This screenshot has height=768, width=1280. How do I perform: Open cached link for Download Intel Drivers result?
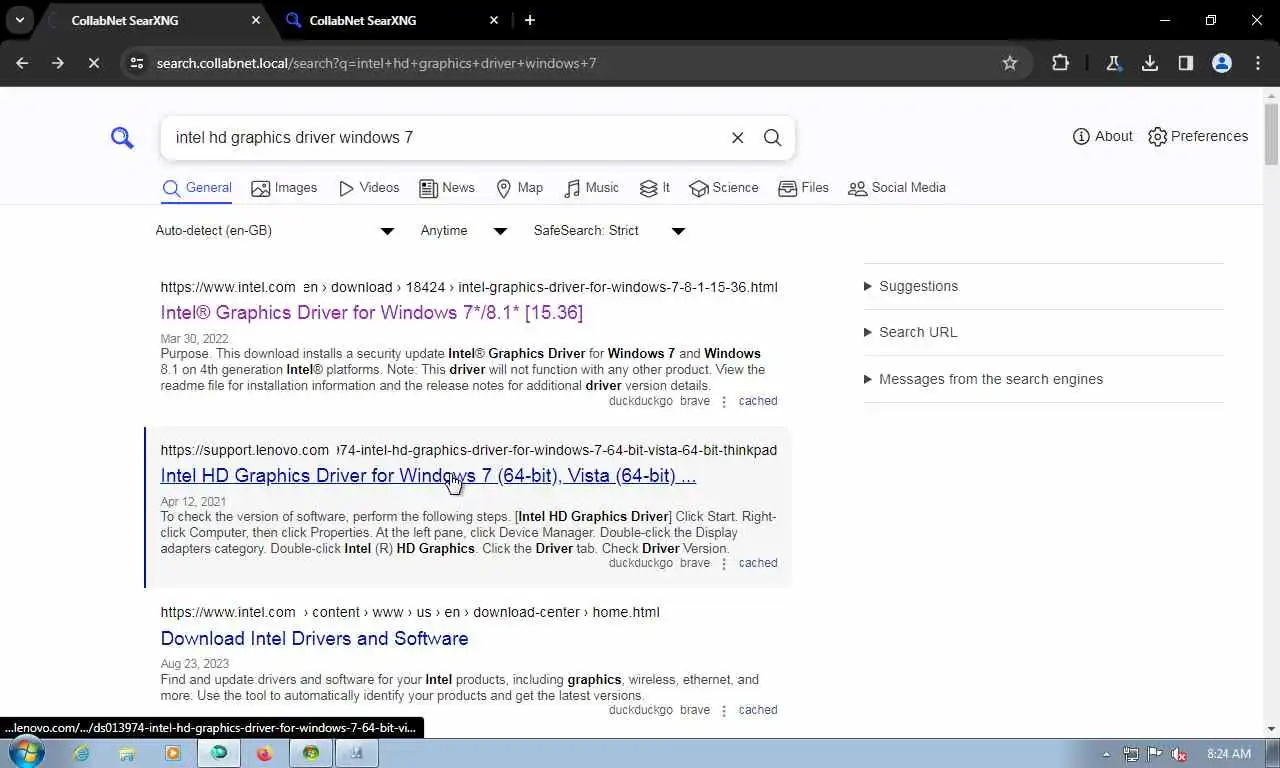[x=758, y=710]
